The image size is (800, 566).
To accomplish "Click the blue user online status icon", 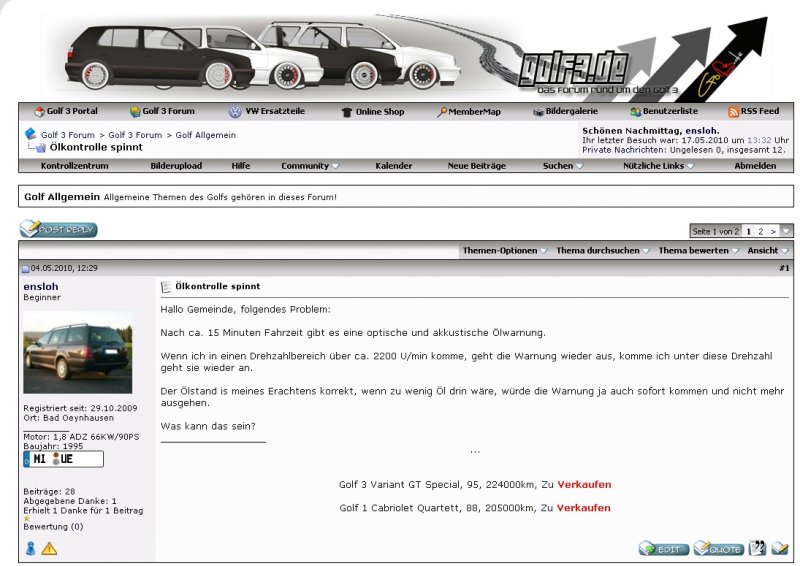I will [30, 548].
